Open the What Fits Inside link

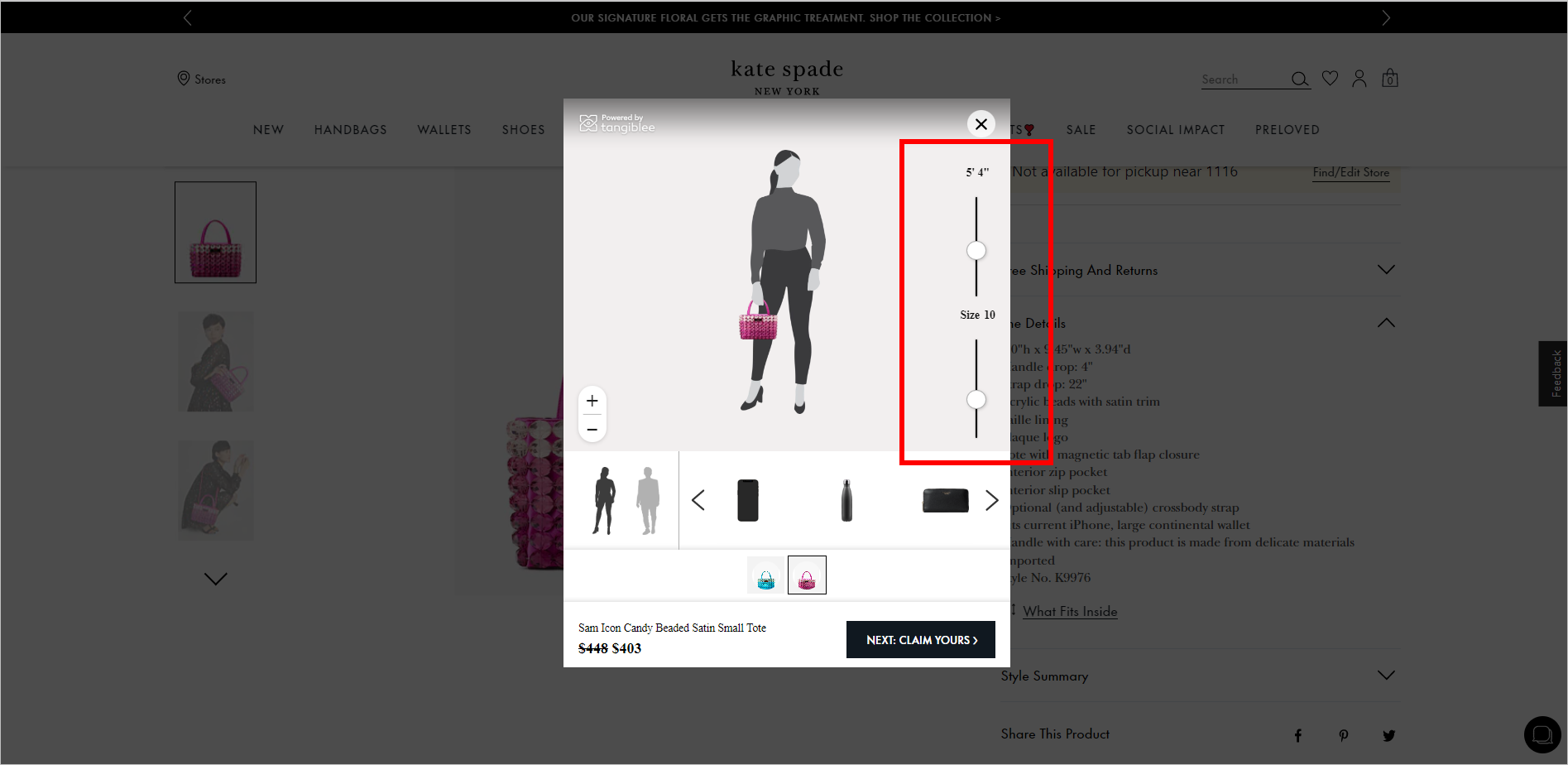click(1070, 611)
